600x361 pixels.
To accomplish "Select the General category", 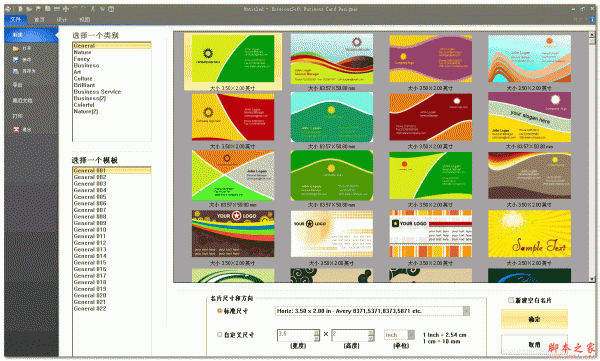I will [112, 46].
